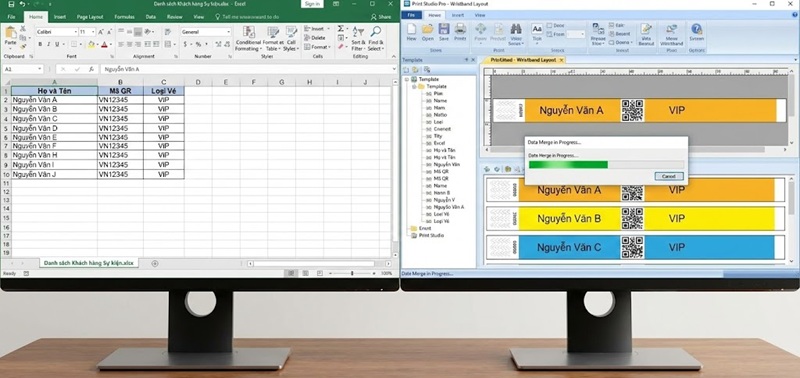800x378 pixels.
Task: Click the blue help icon in Options group
Action: tap(696, 29)
